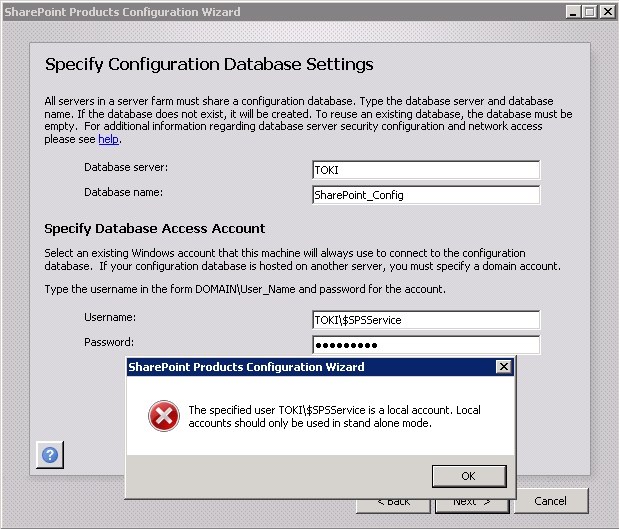This screenshot has width=619, height=529.
Task: Maximize the SharePoint Configuration Wizard window
Action: pos(587,11)
